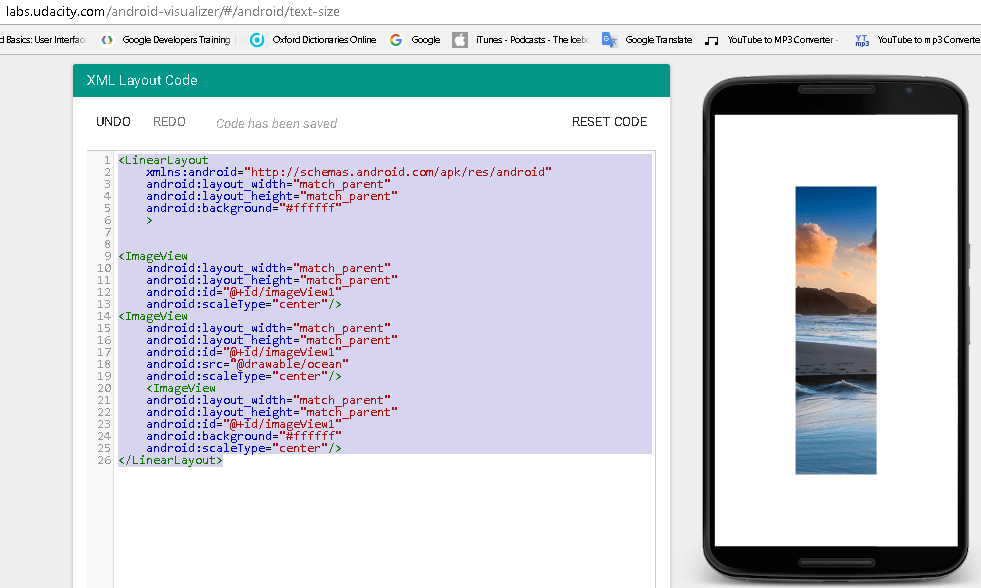Open the Google Developers Training bookmark text
This screenshot has height=588, width=981.
[x=176, y=40]
